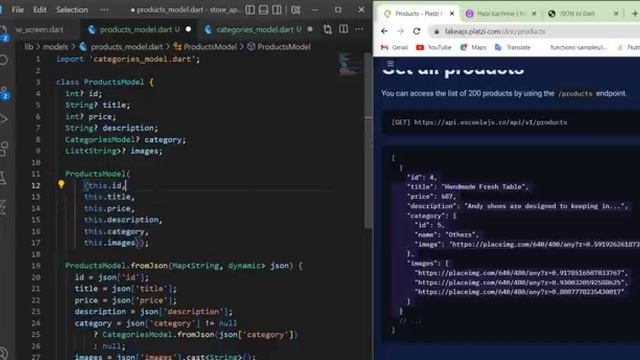Screen dimensions: 640x360
Task: Open the Translate bookmark
Action: [x=513, y=47]
